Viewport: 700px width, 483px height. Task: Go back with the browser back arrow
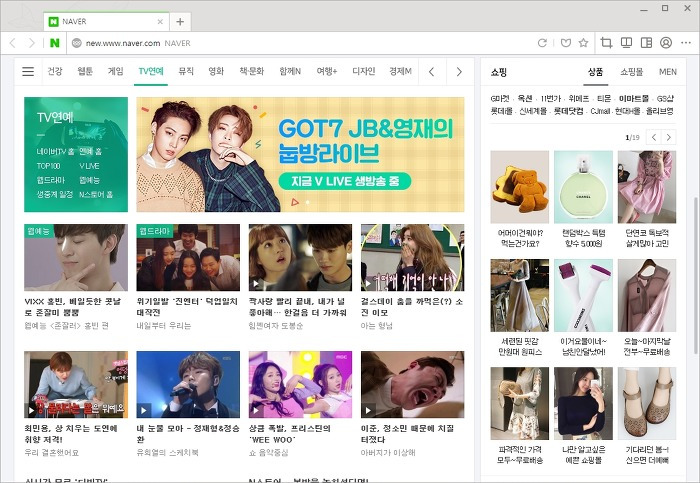(x=12, y=43)
